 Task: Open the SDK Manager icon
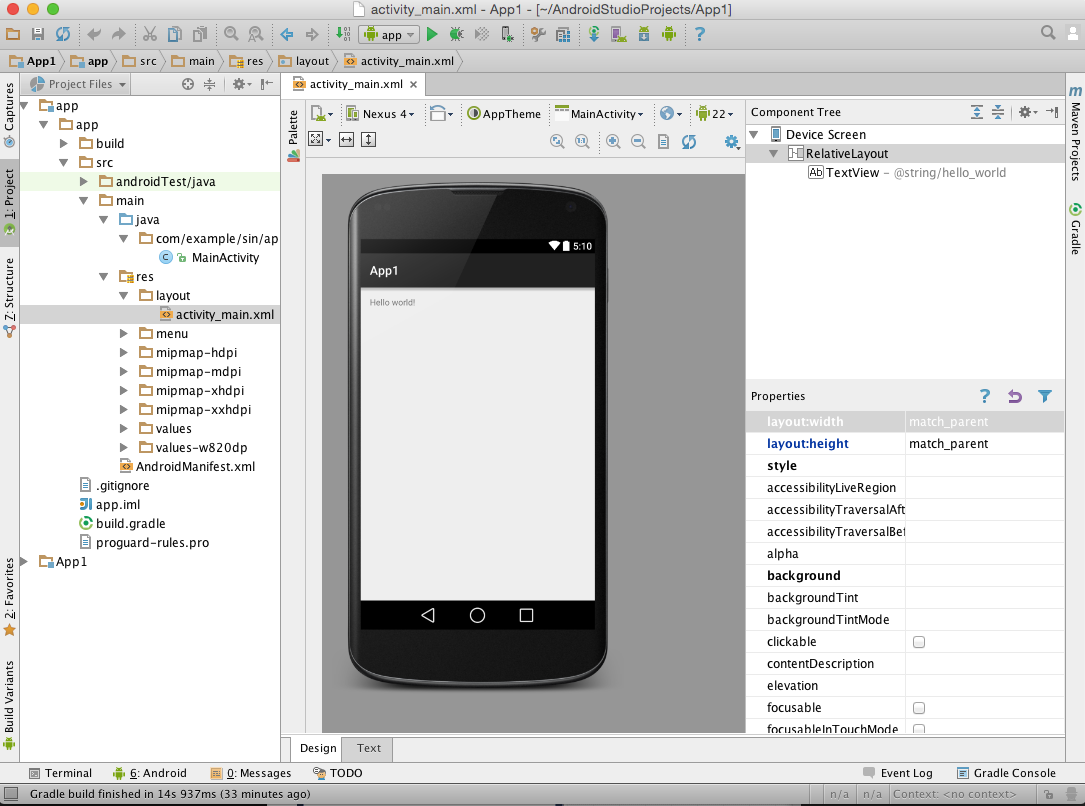pos(644,34)
